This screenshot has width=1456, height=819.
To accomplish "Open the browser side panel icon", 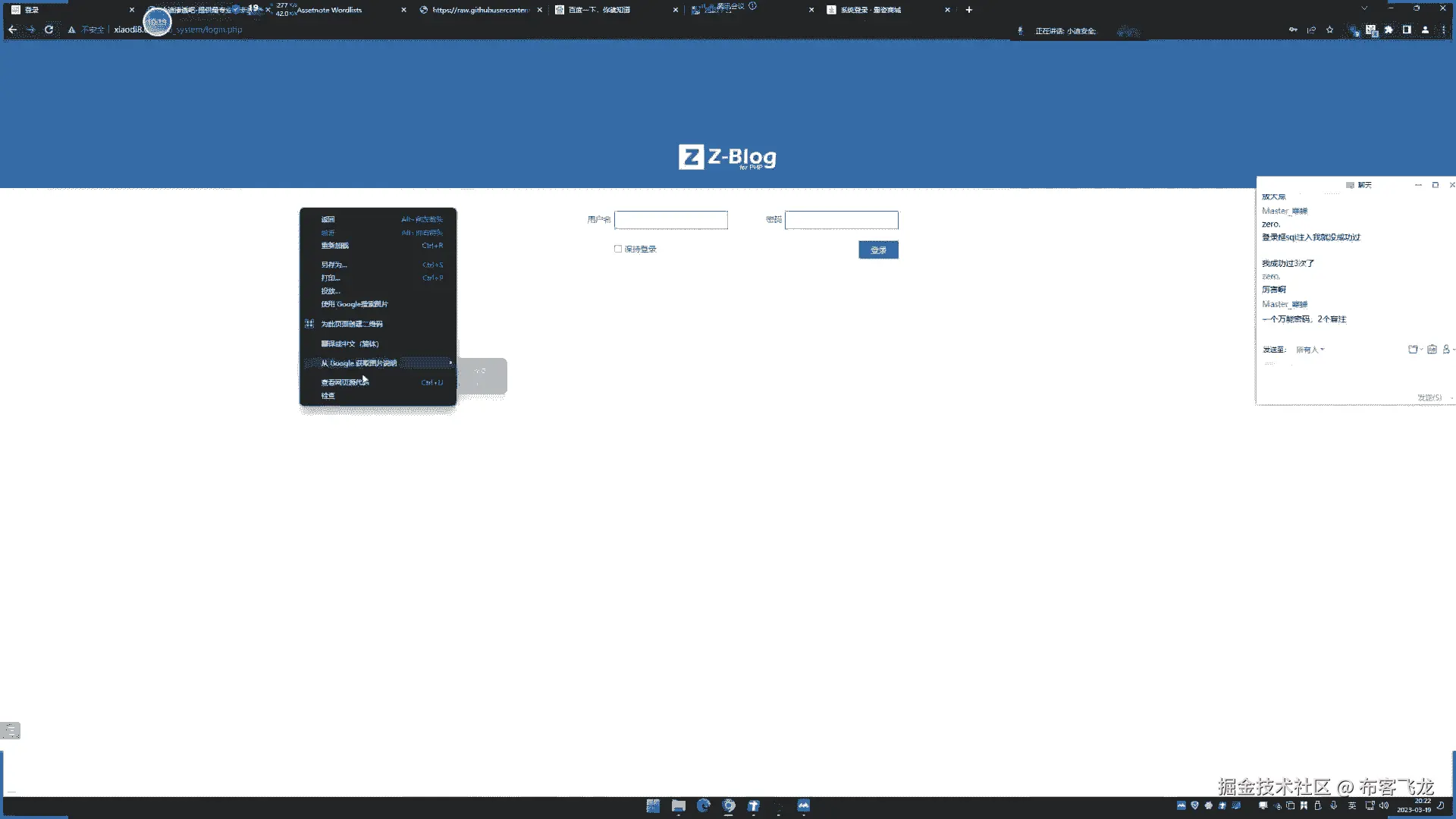I will click(1407, 30).
